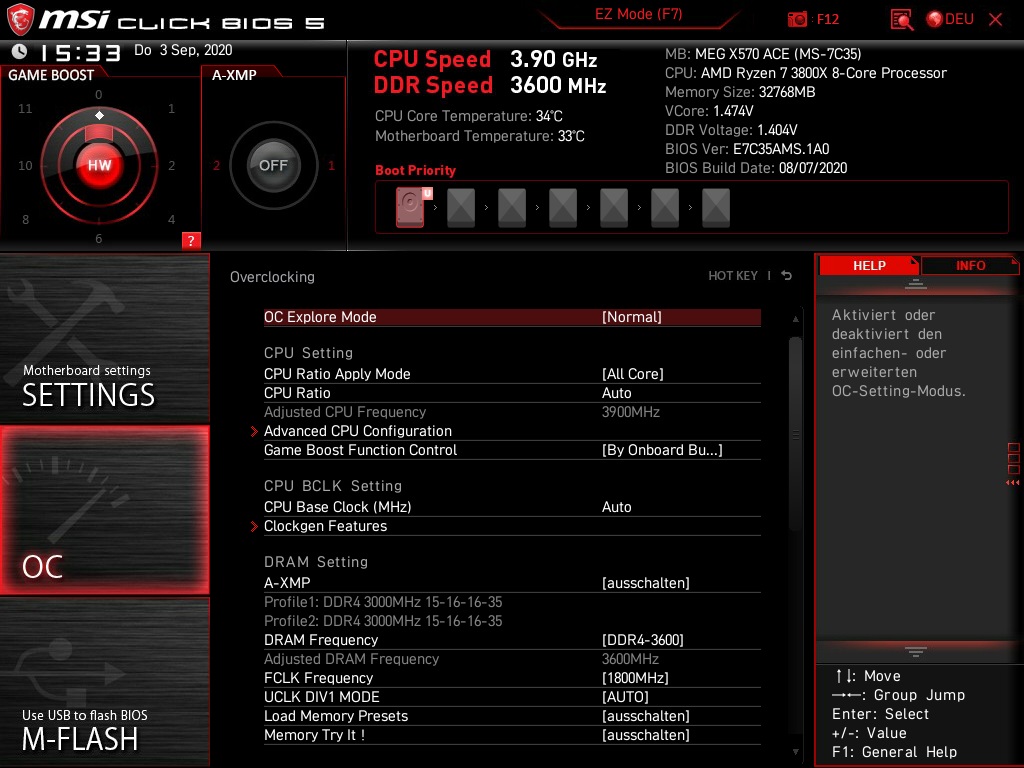Click the back arrow next to HOT KEY
This screenshot has height=768, width=1024.
(787, 276)
